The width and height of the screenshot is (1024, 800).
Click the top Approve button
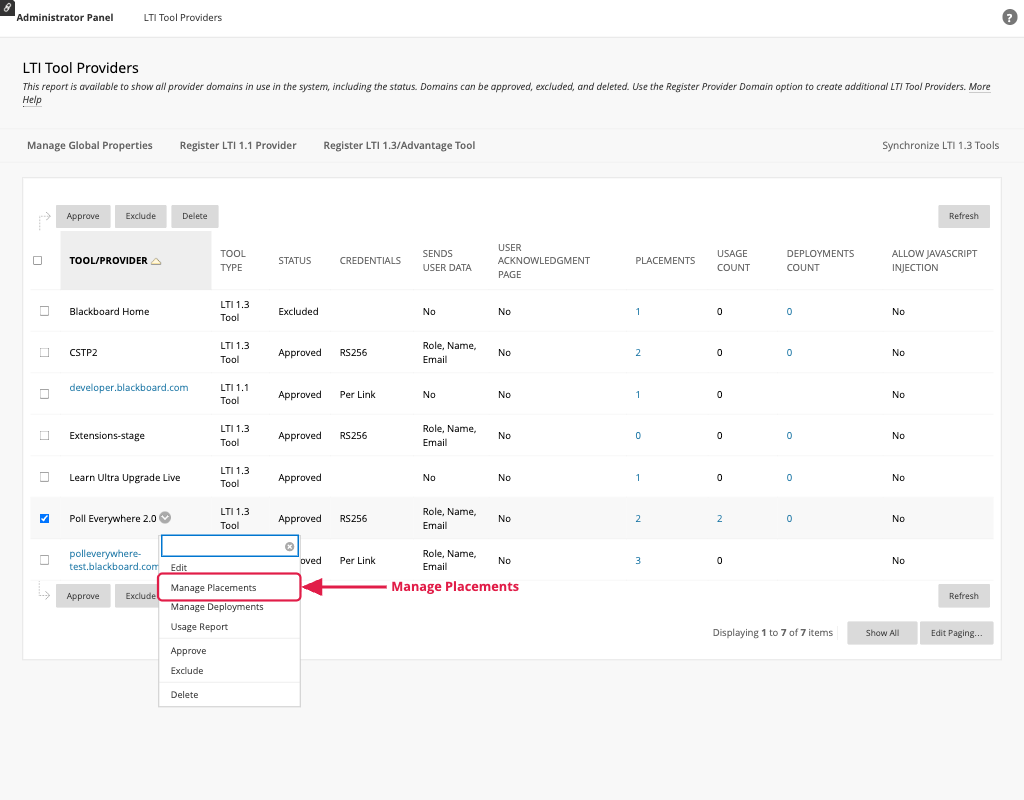tap(83, 216)
